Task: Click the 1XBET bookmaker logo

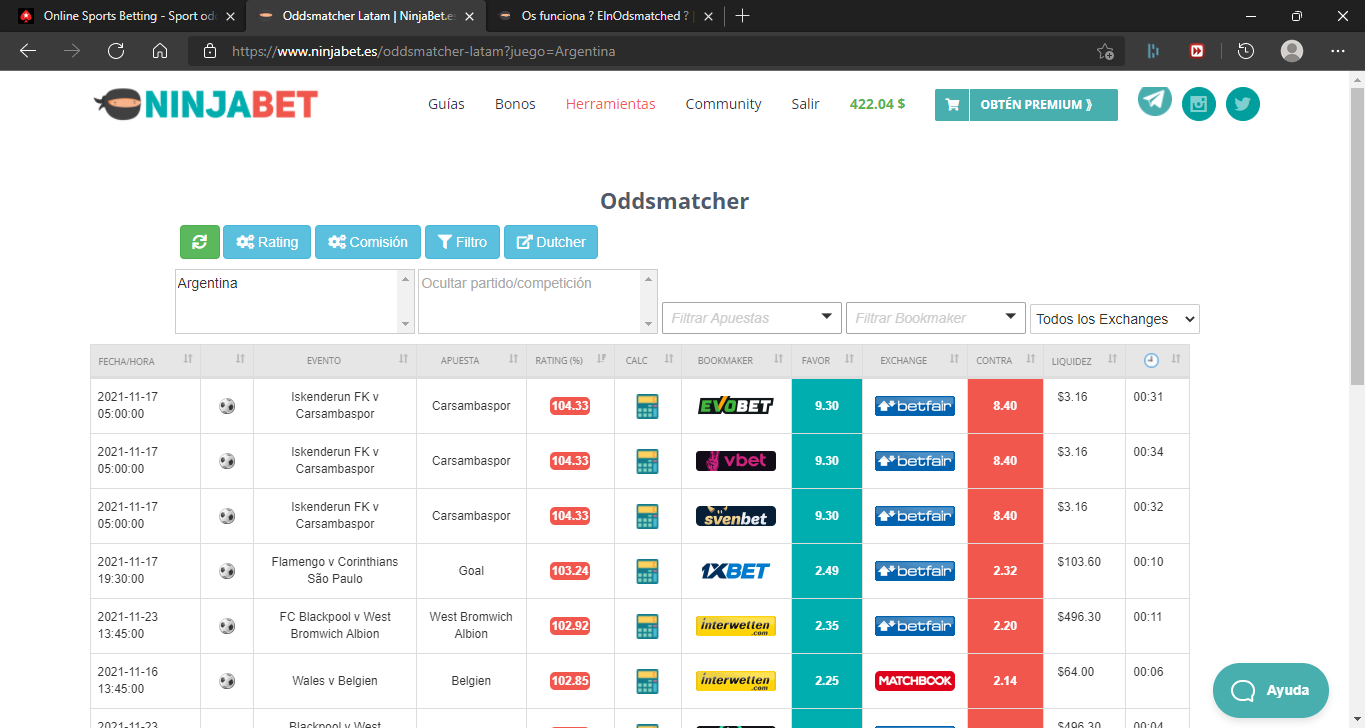Action: point(736,571)
